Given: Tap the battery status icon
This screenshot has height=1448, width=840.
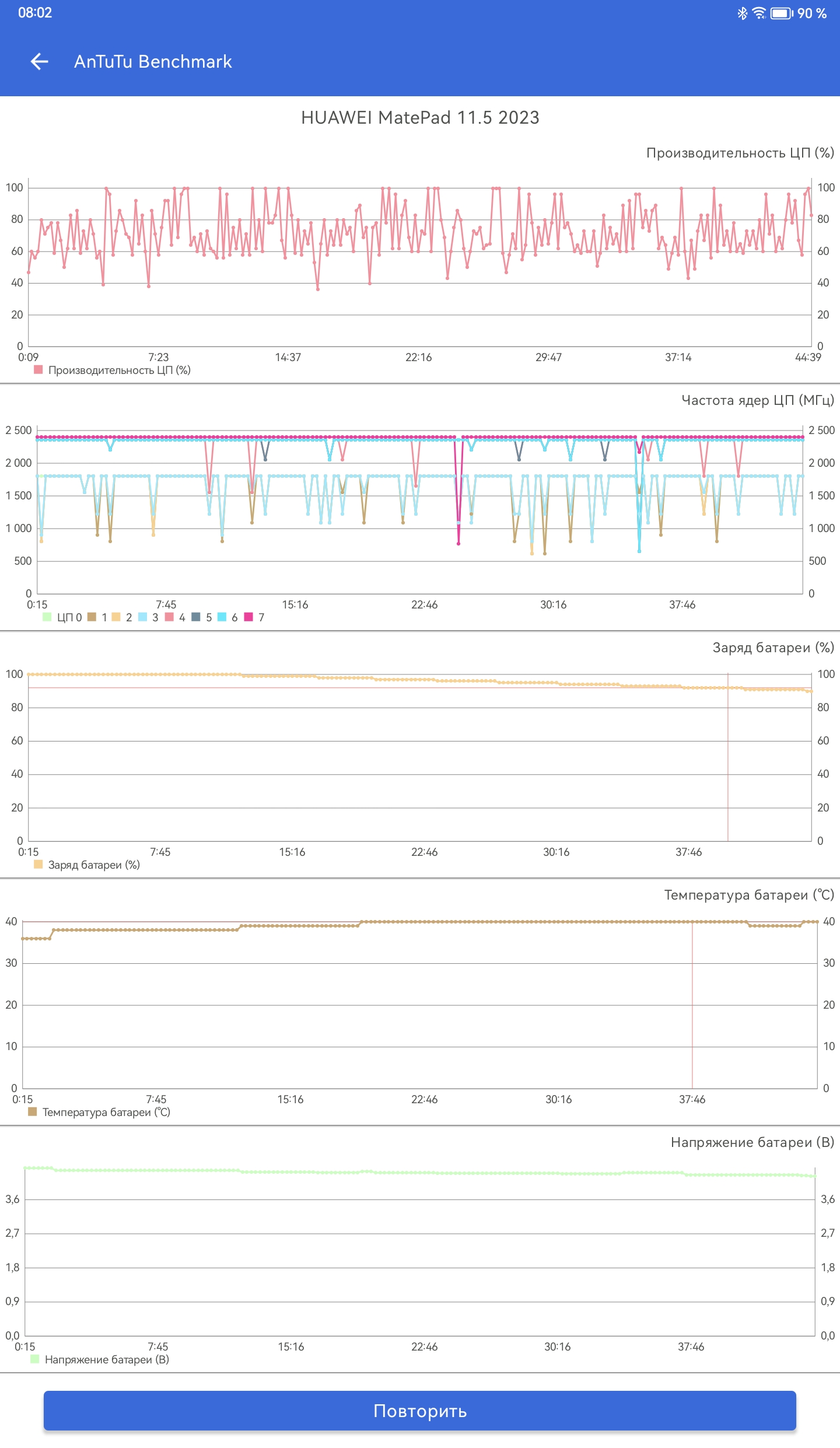Looking at the screenshot, I should [782, 13].
